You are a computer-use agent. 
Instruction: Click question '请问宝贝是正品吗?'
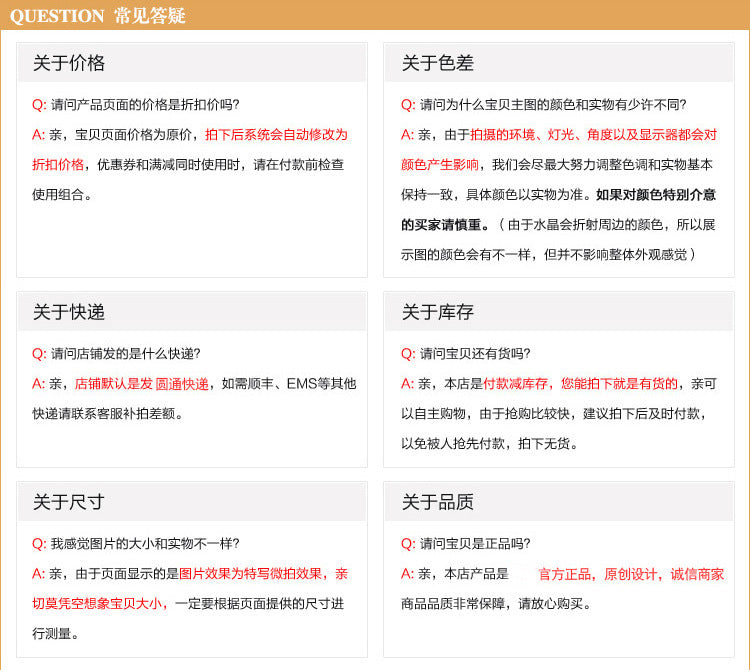point(475,544)
